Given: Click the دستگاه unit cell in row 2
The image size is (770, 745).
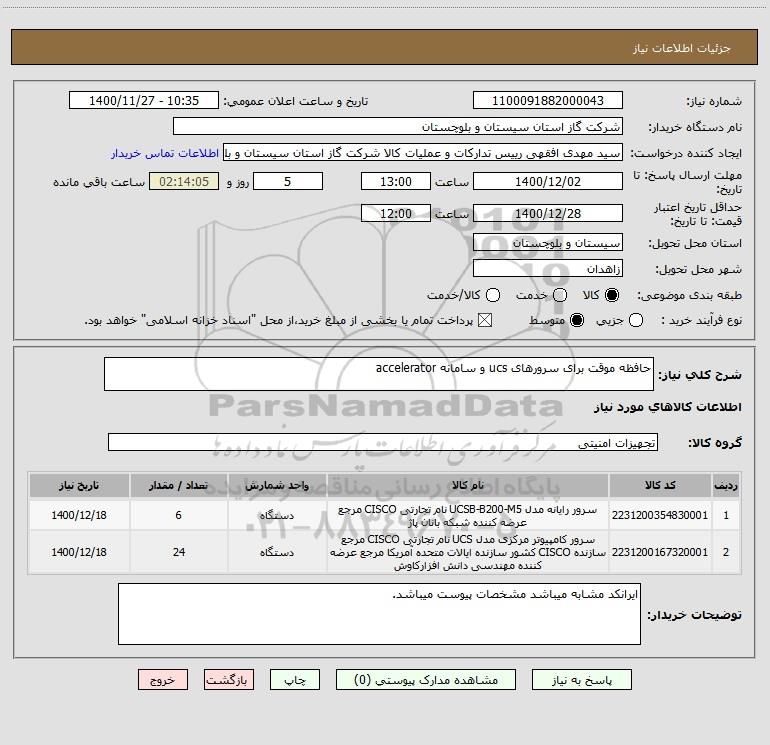Looking at the screenshot, I should [x=277, y=552].
